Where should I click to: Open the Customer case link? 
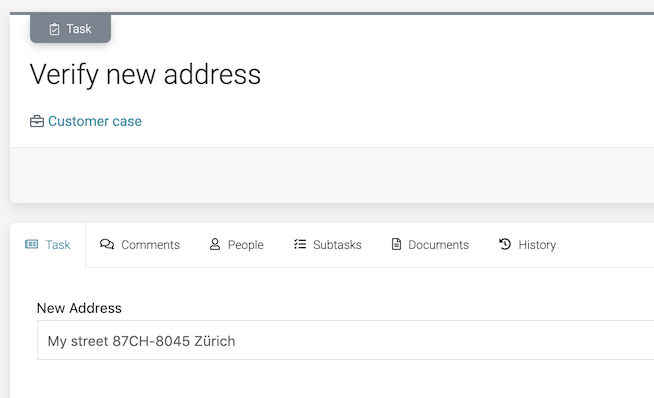coord(95,121)
